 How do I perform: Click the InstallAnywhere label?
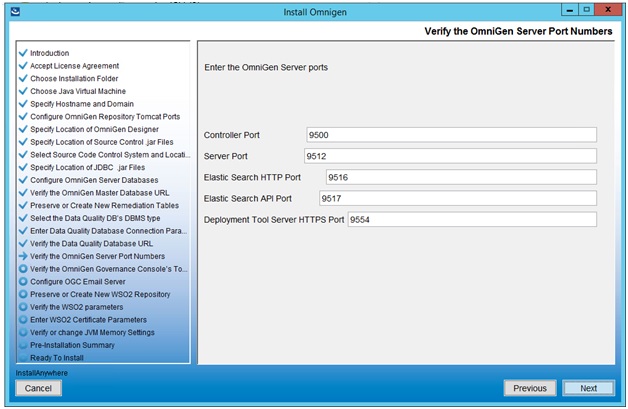coord(42,373)
